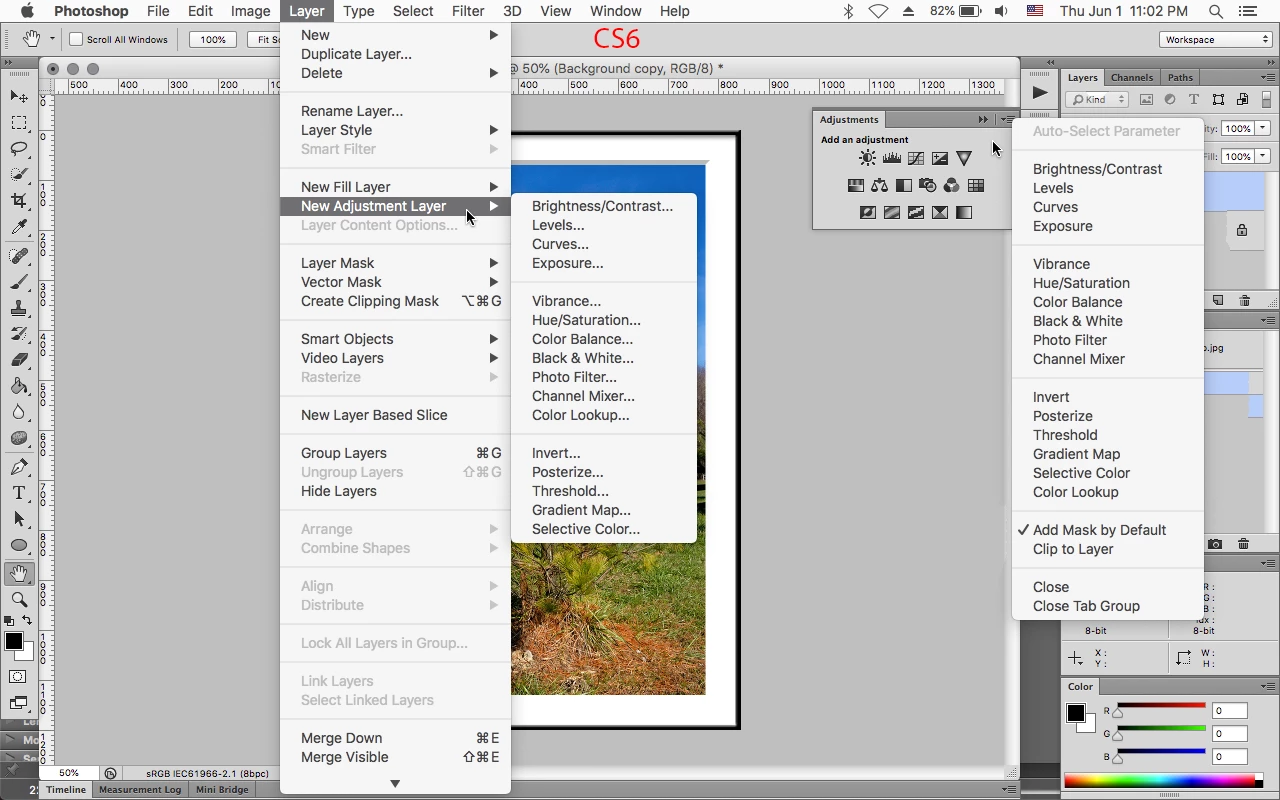Click the Photo Filter camera icon
Screen dimensions: 1280x800
pos(927,185)
